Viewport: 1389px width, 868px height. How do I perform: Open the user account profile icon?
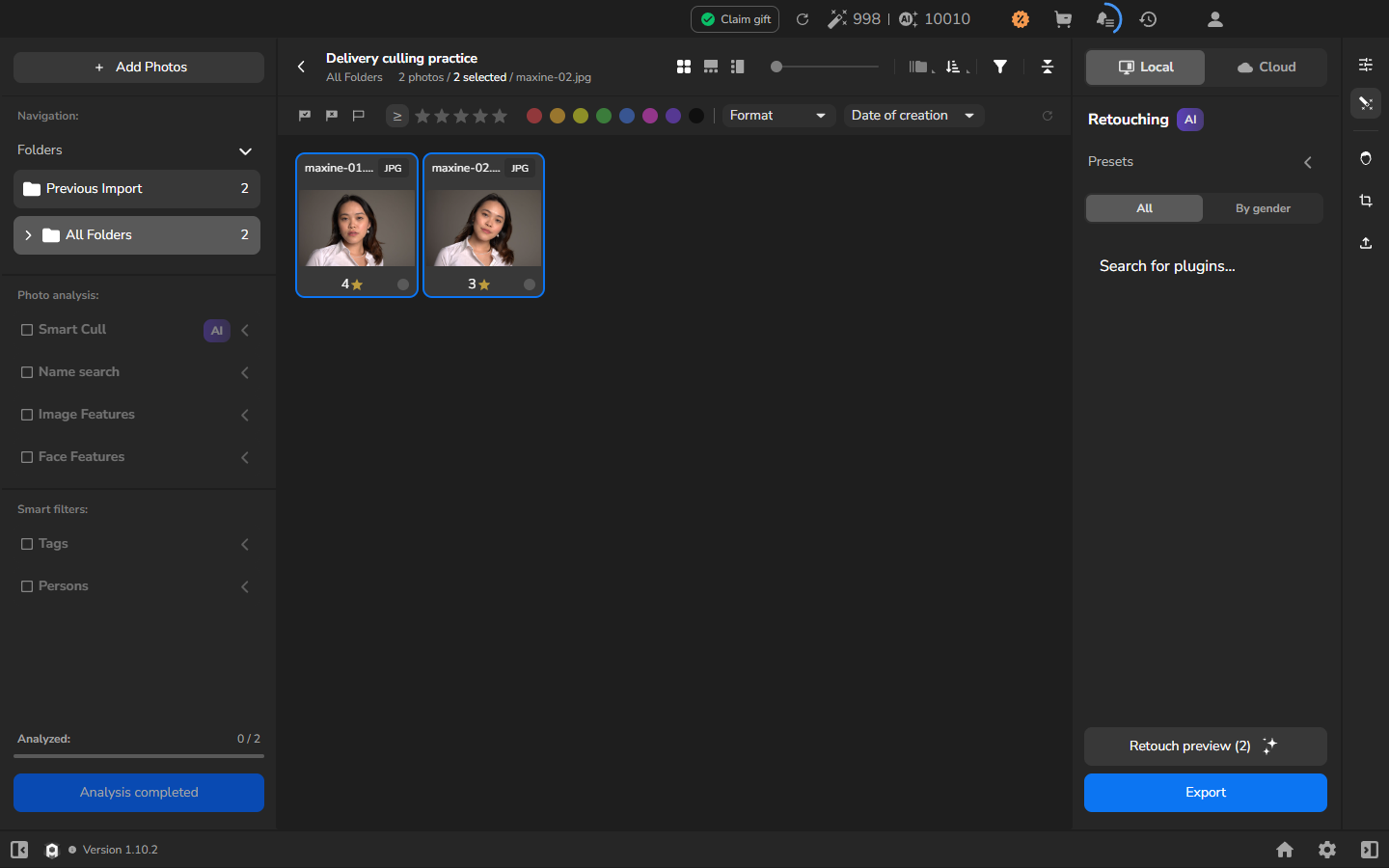pyautogui.click(x=1215, y=19)
